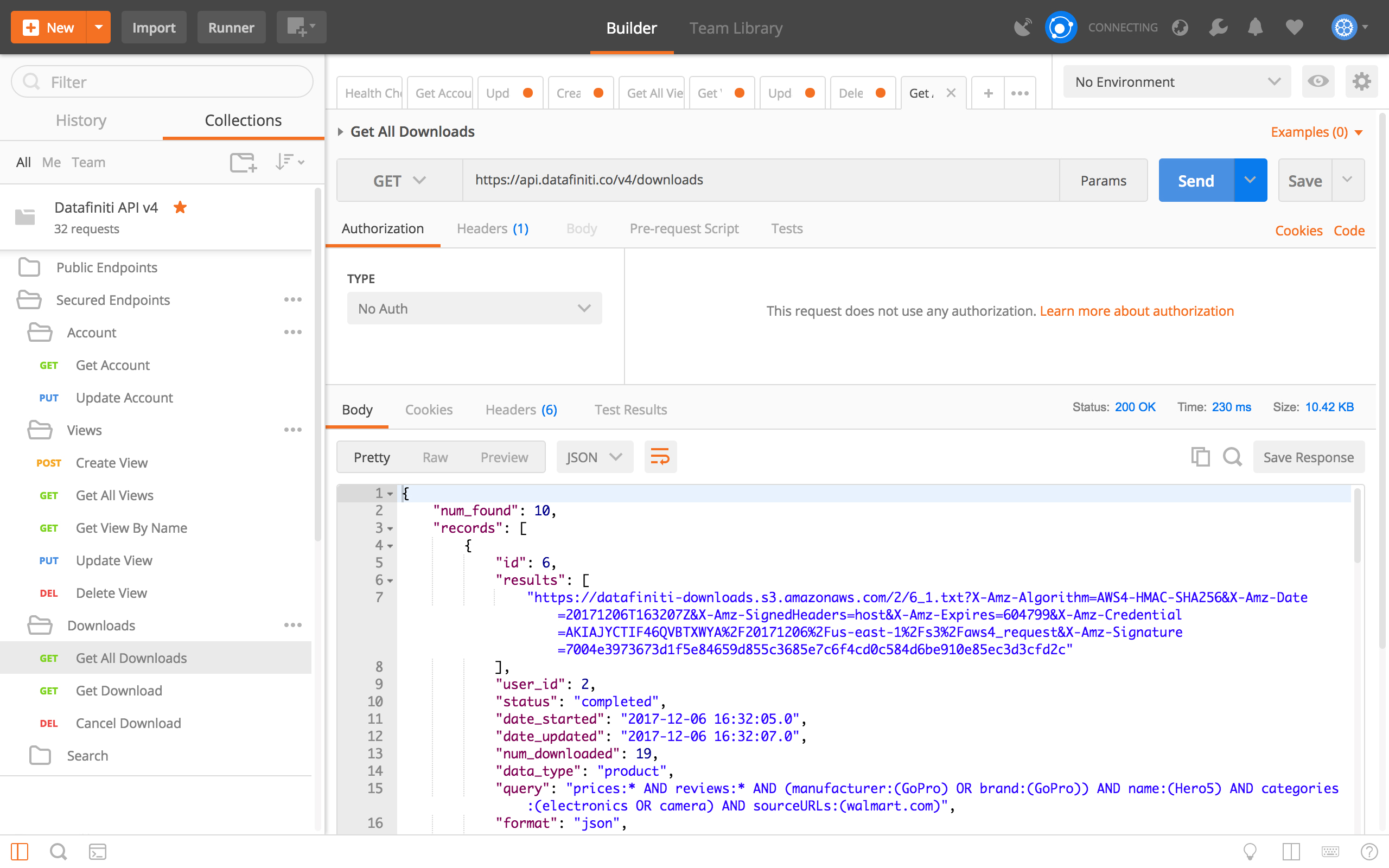Click the Code link
The image size is (1389, 868).
[x=1349, y=230]
